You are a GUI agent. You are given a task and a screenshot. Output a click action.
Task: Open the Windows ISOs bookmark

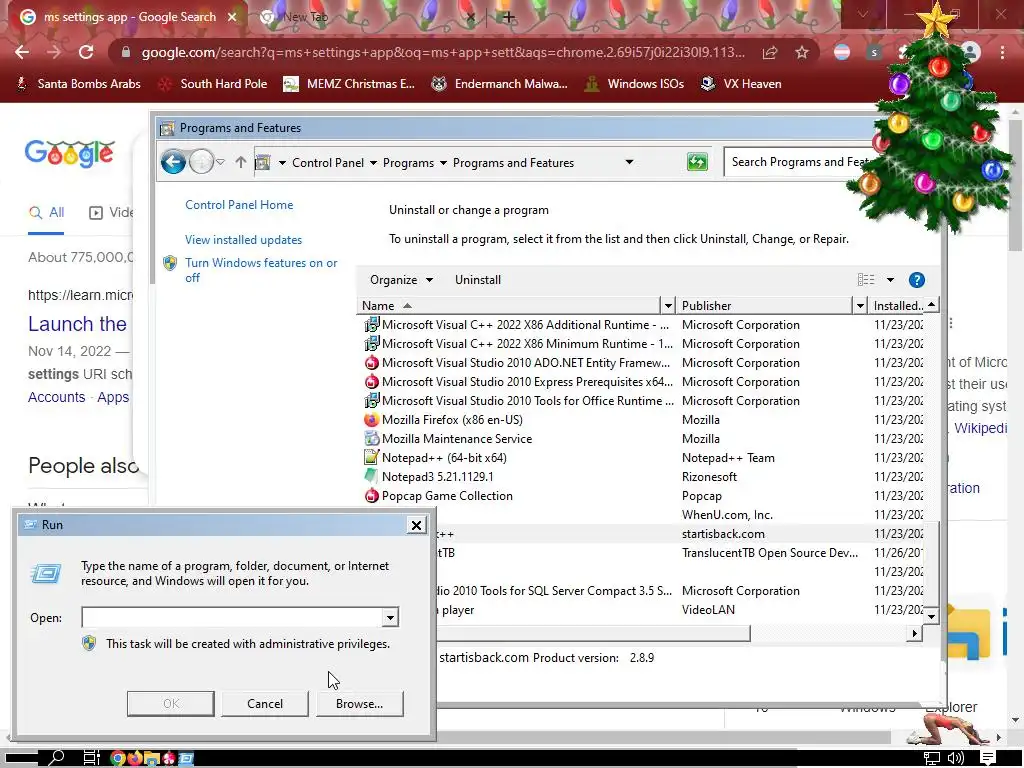point(634,84)
